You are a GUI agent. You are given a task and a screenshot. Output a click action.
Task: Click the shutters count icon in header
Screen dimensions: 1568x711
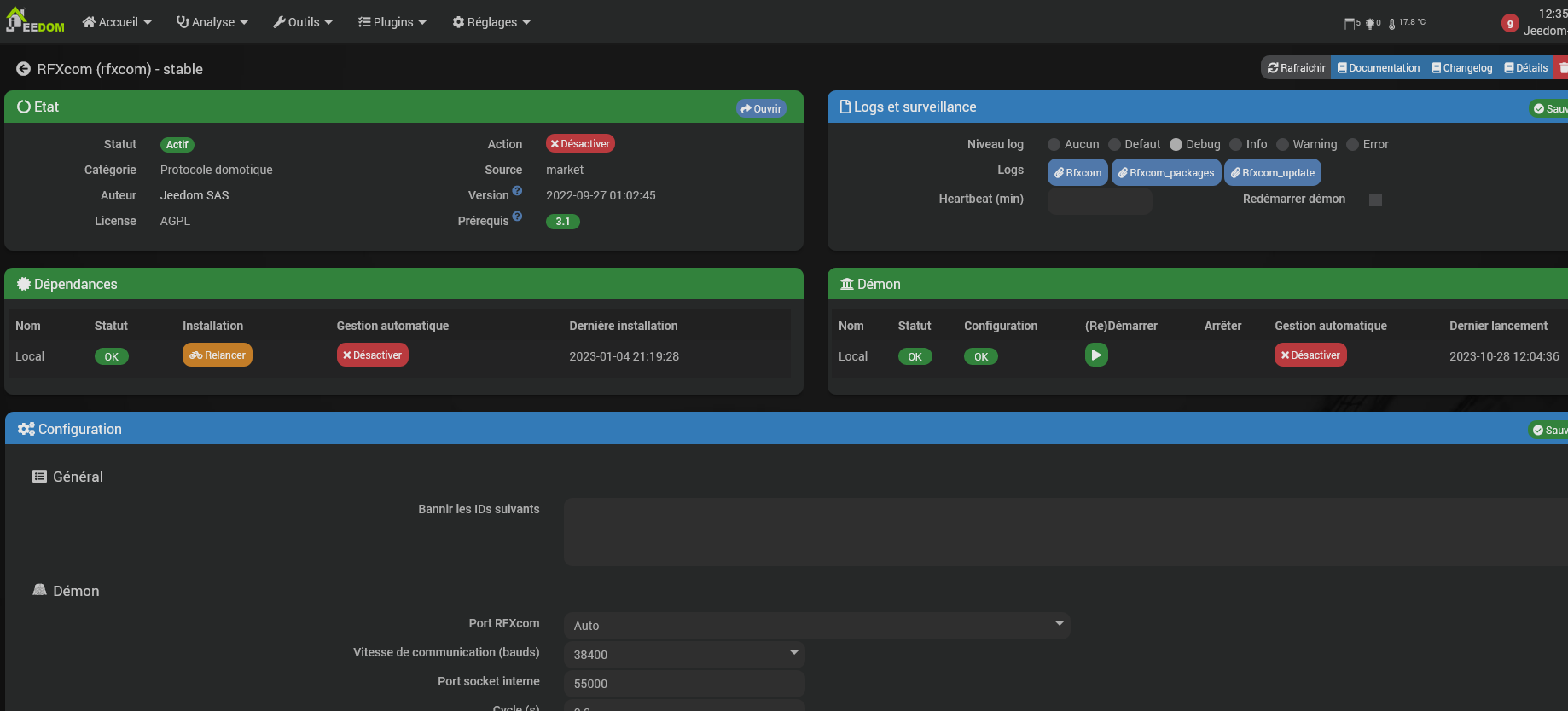1350,23
